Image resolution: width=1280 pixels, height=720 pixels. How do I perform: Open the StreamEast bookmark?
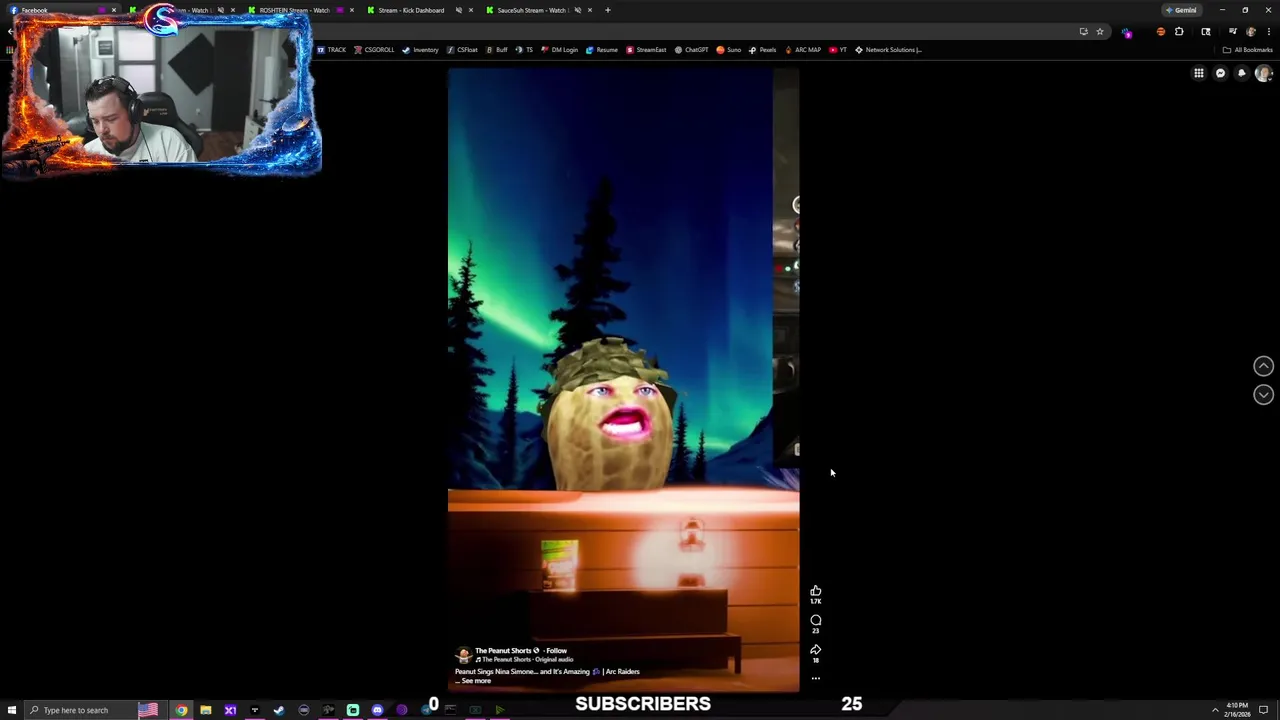pyautogui.click(x=646, y=50)
